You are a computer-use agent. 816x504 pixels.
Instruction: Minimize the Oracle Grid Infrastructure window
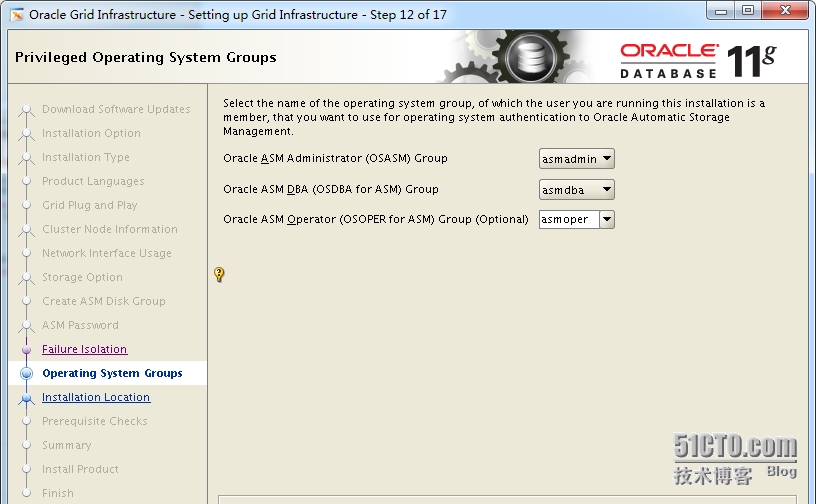pos(721,11)
